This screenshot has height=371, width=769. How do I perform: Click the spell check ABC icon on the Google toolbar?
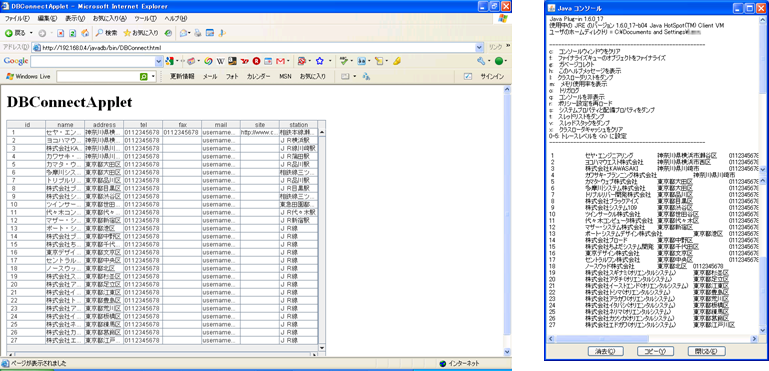(344, 61)
